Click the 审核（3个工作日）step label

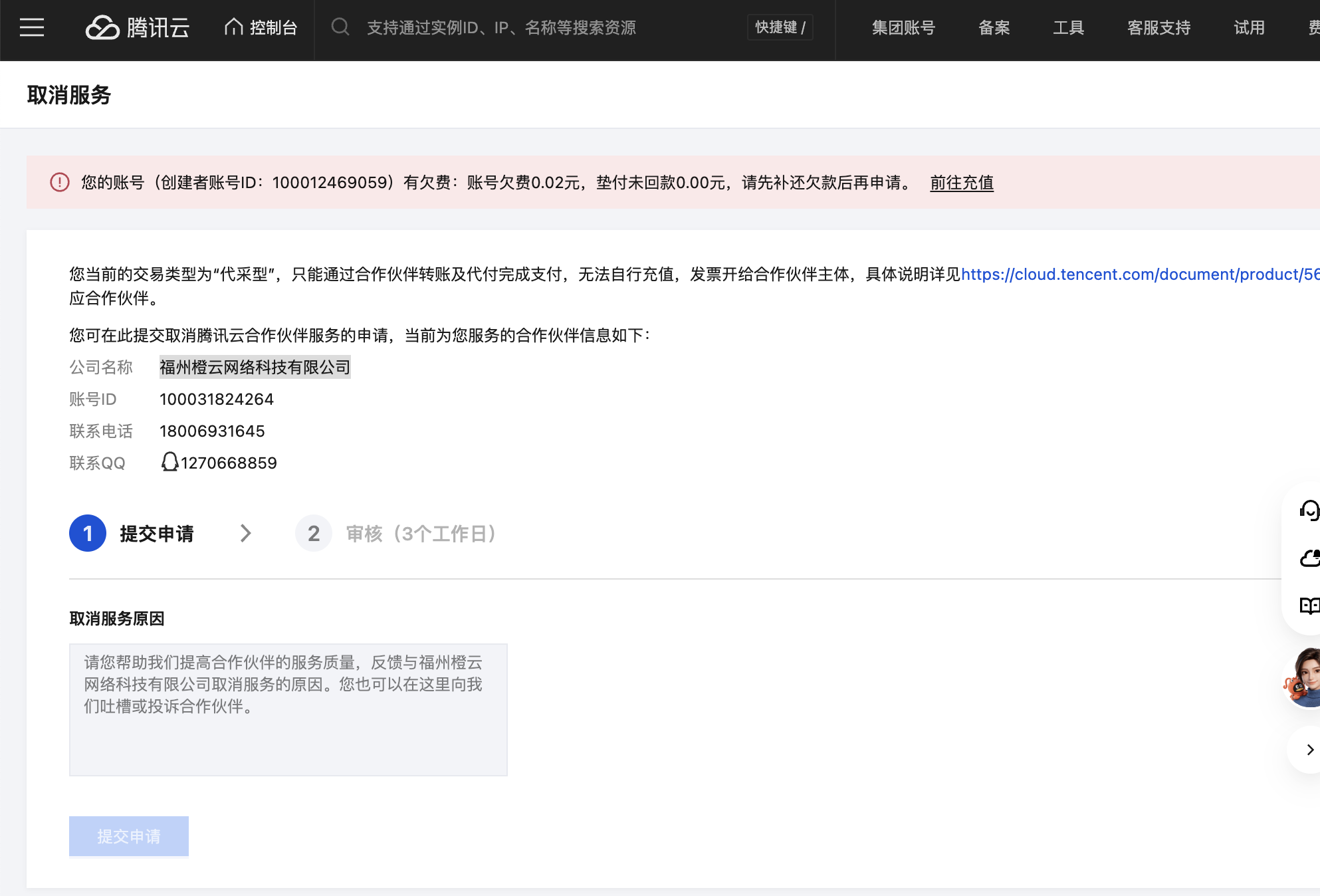click(421, 533)
